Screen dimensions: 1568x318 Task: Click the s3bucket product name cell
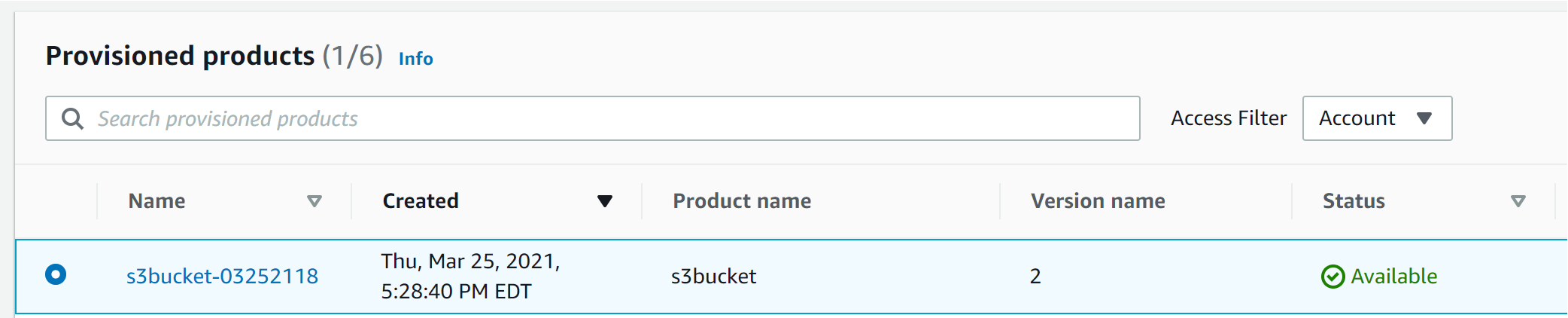(713, 277)
